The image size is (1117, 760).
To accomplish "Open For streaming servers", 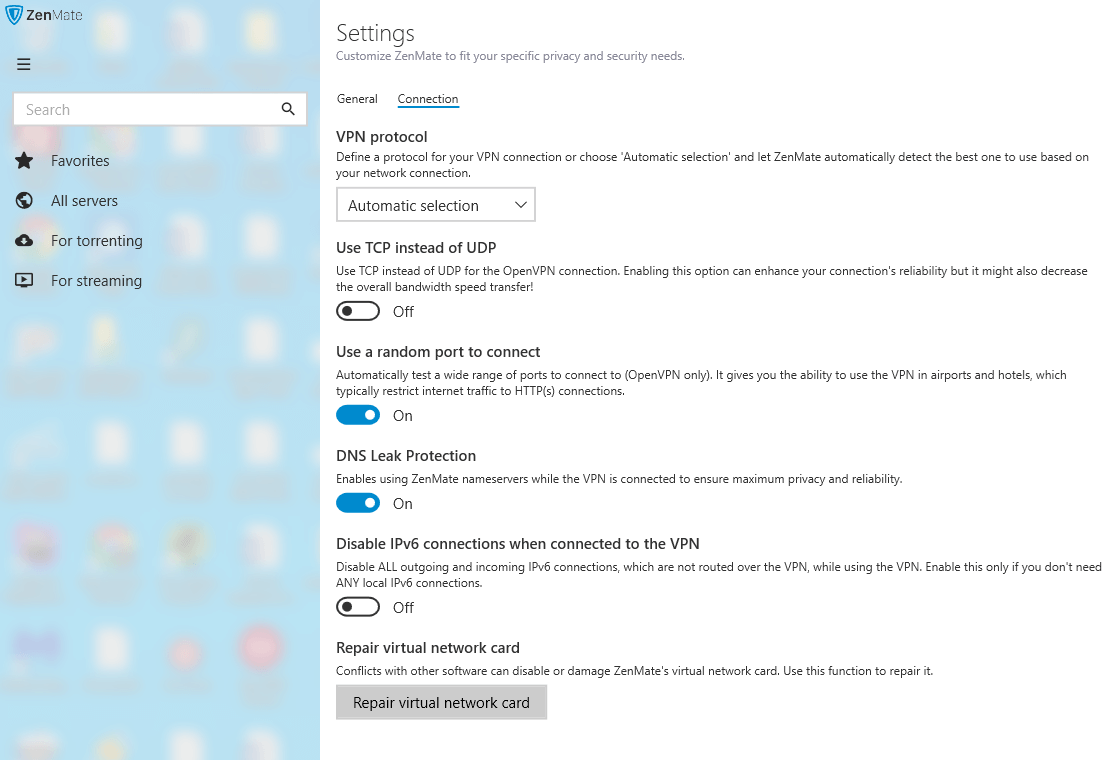I will click(96, 281).
